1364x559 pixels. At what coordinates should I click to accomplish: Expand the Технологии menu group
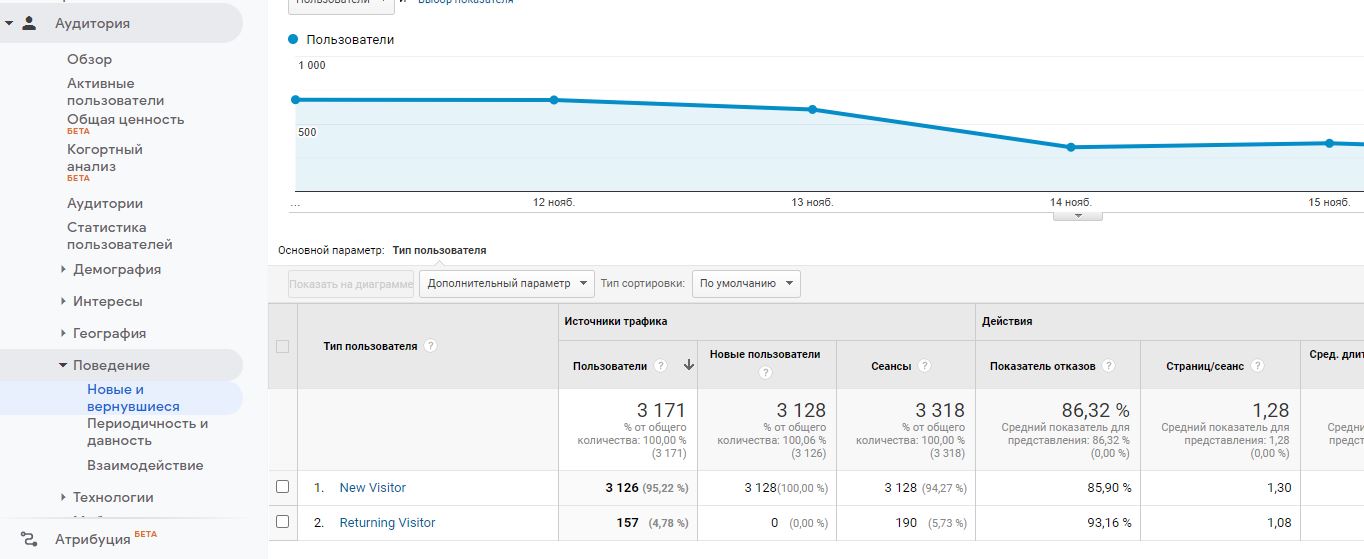point(63,497)
